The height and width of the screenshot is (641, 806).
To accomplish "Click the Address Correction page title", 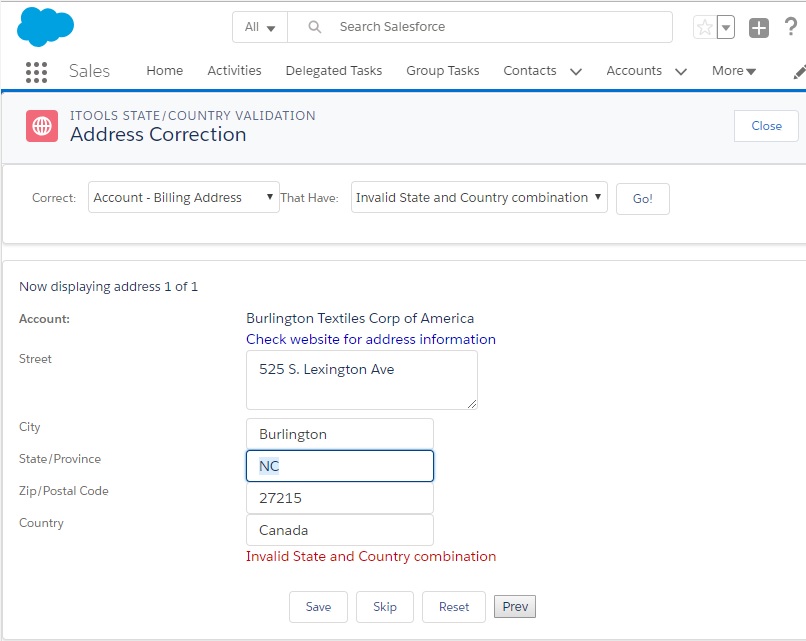I will (x=158, y=134).
